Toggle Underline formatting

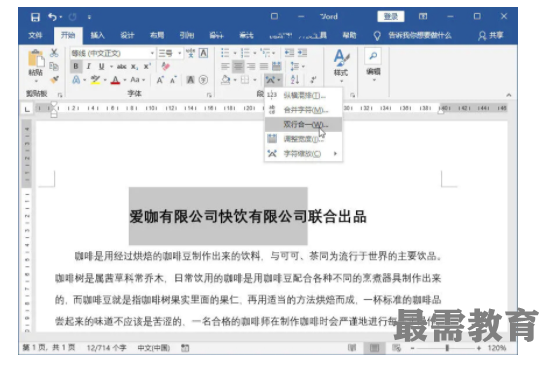pos(101,66)
